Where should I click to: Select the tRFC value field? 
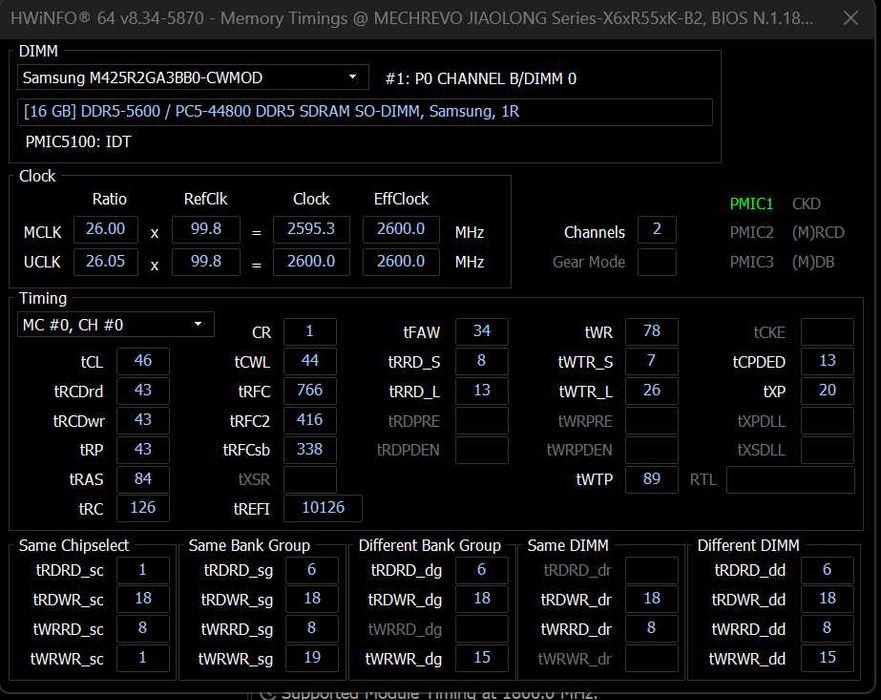pos(309,391)
